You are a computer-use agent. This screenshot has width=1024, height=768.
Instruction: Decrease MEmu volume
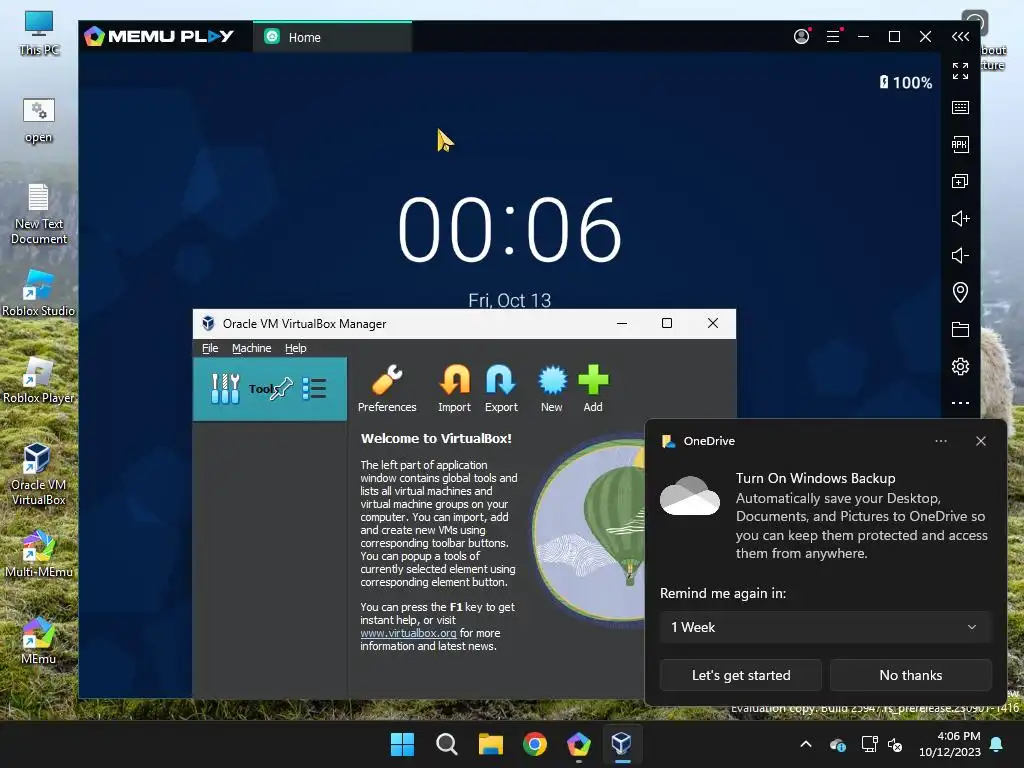[960, 255]
